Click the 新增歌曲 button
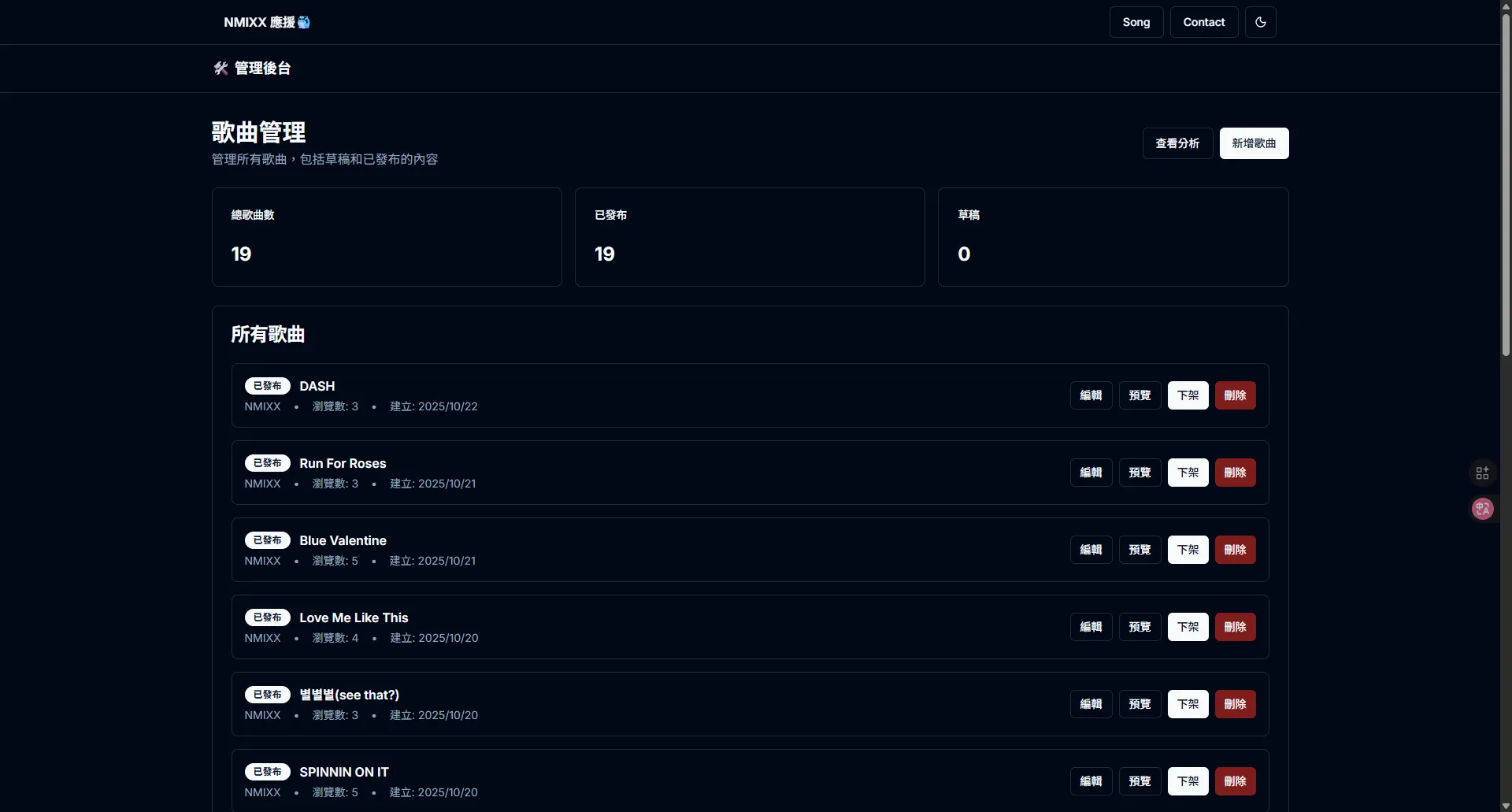Viewport: 1512px width, 812px height. coord(1254,143)
